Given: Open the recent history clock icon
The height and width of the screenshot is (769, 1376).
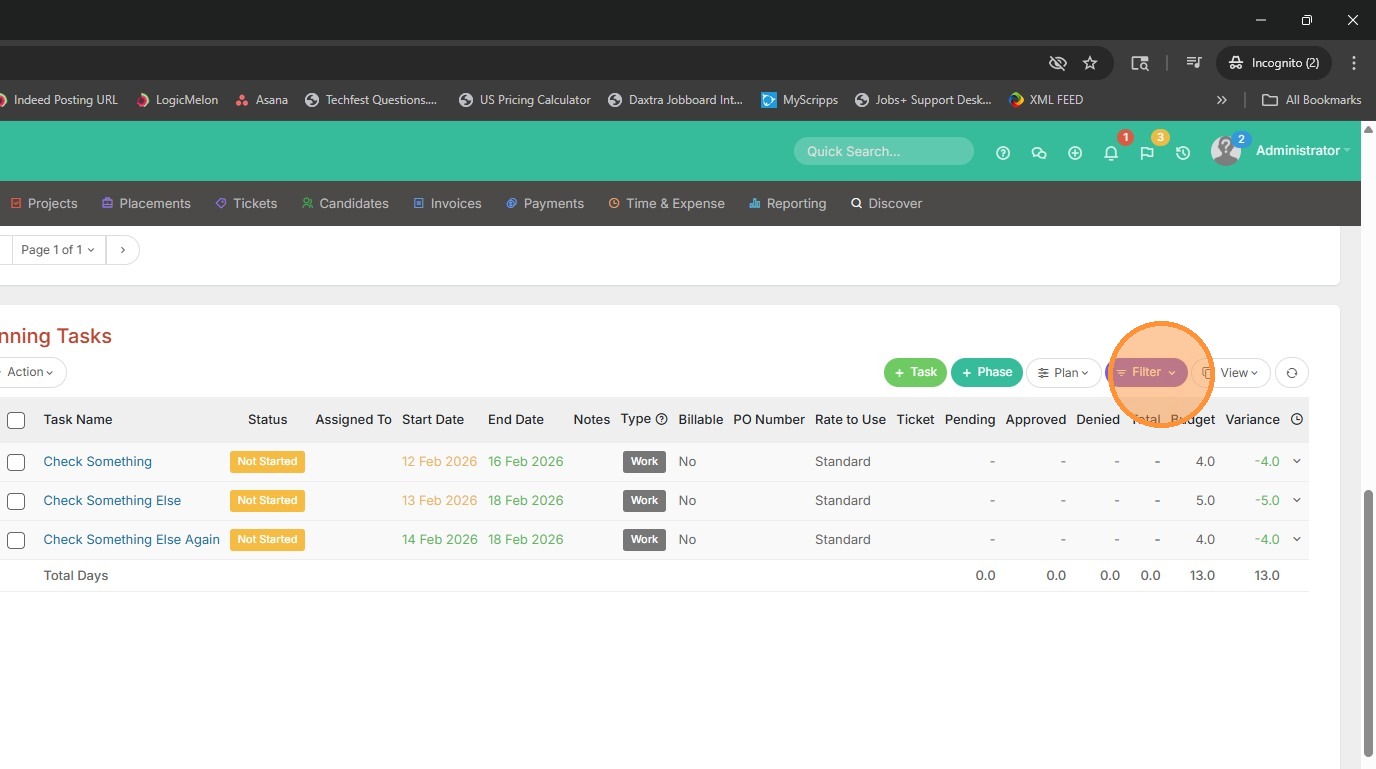Looking at the screenshot, I should [x=1183, y=153].
